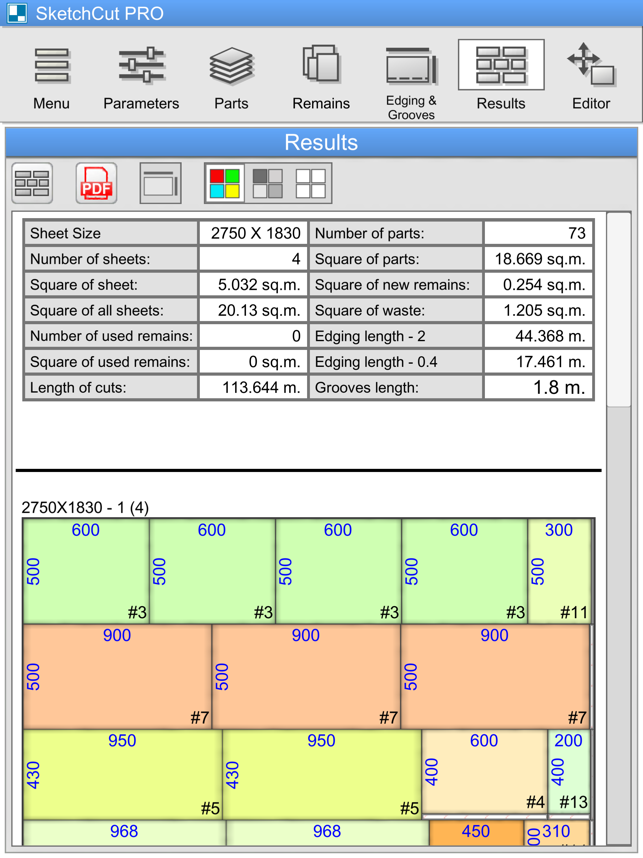Select the first 900x500 part #7

coord(117,677)
